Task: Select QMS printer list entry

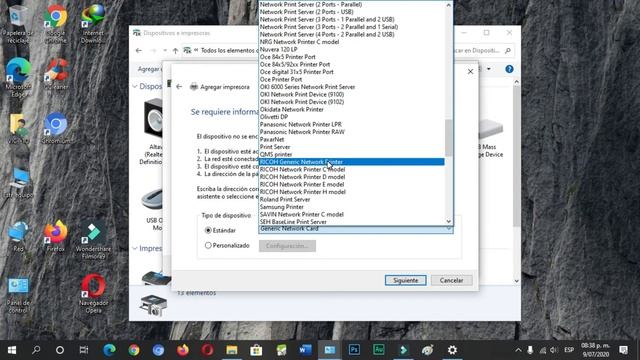Action: tap(351, 154)
